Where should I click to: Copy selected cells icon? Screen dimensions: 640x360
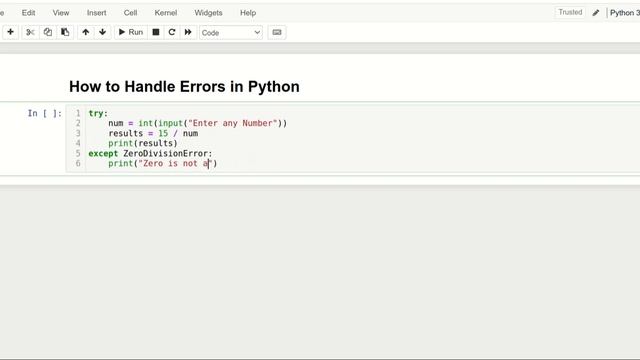[x=48, y=32]
